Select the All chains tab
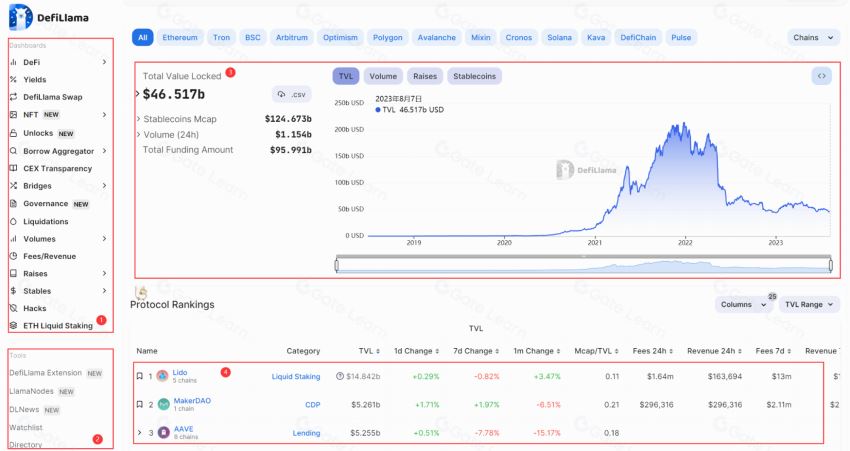Viewport: 850px width, 451px height. coord(143,38)
